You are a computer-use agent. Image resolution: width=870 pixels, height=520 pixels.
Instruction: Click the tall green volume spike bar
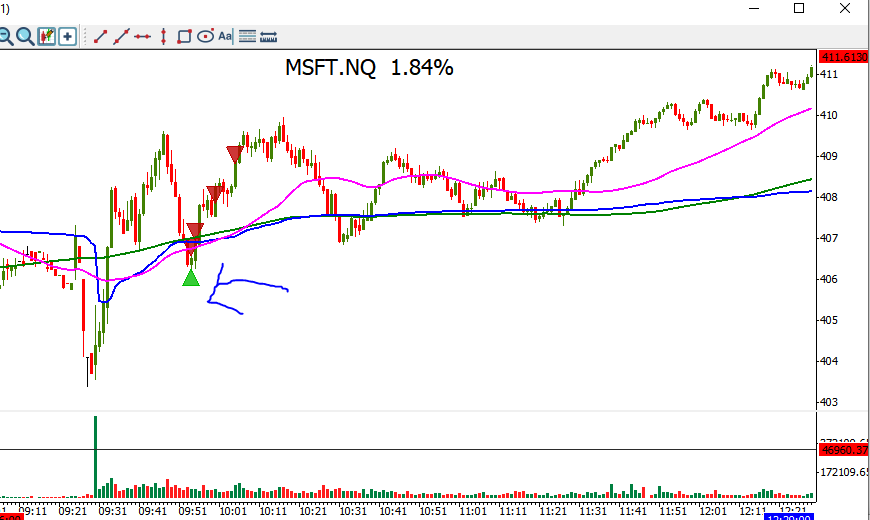[95, 456]
